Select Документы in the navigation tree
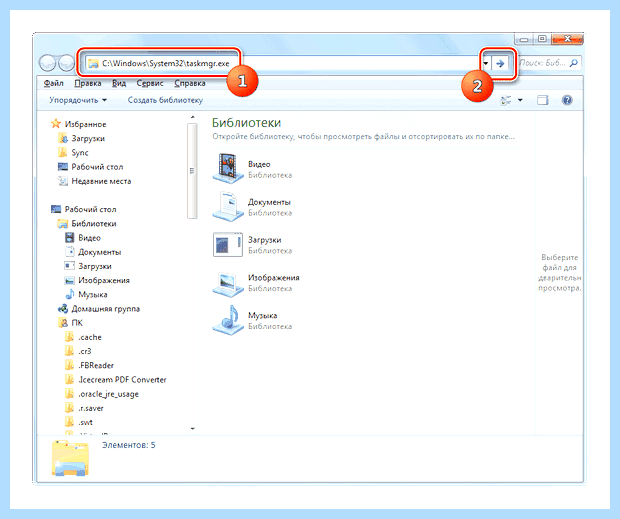The image size is (620, 519). (x=100, y=252)
